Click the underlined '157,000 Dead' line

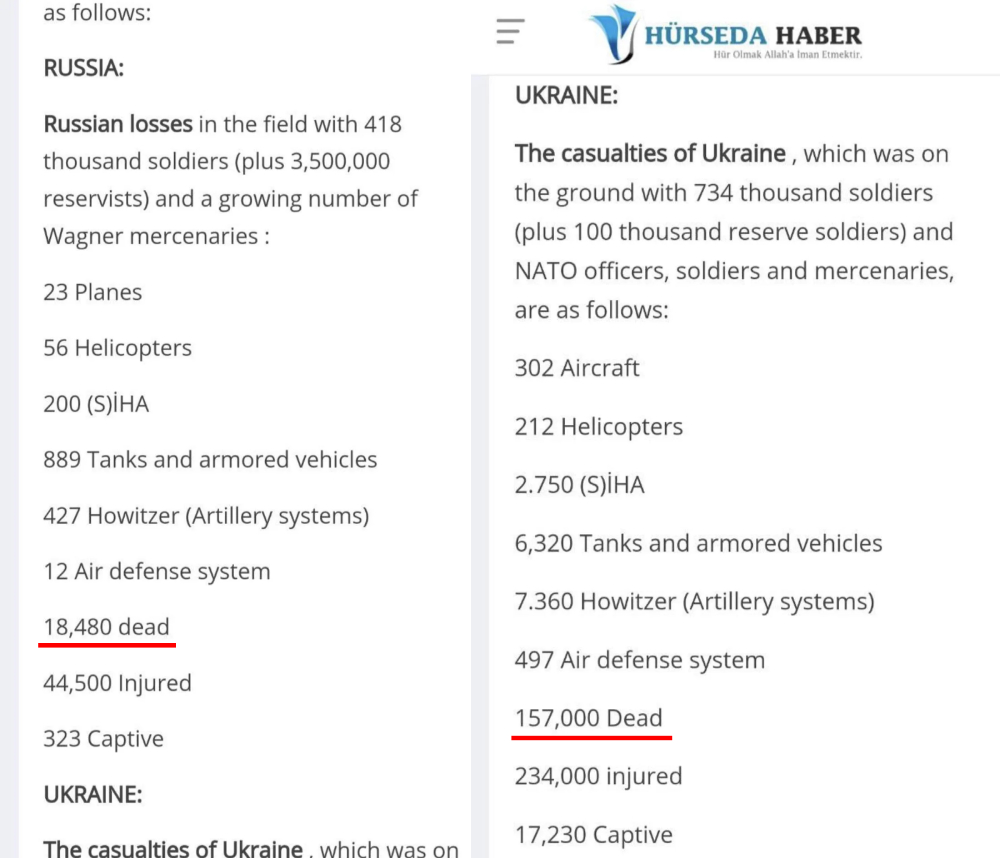[589, 718]
